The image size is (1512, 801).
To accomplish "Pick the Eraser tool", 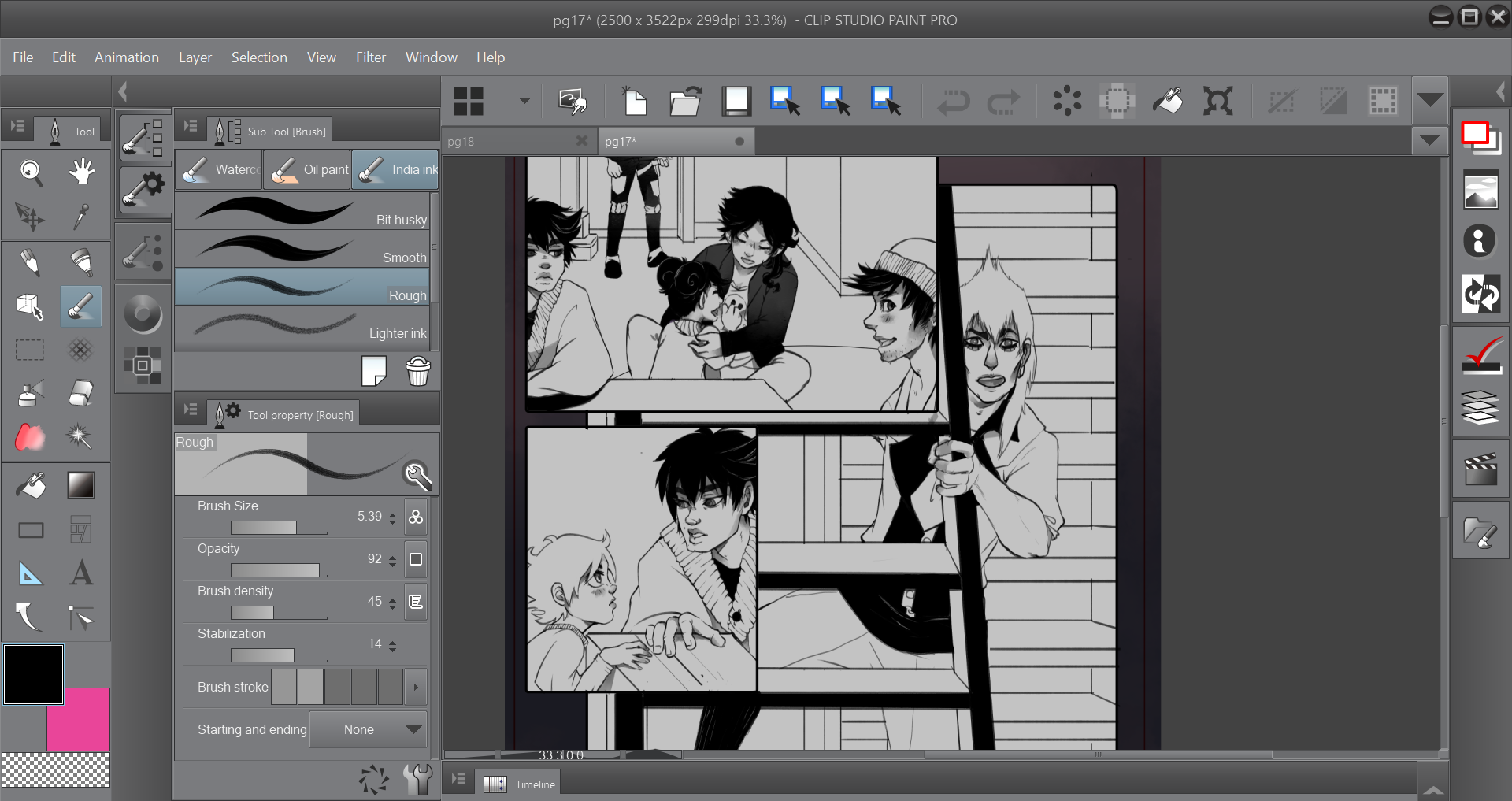I will [80, 393].
